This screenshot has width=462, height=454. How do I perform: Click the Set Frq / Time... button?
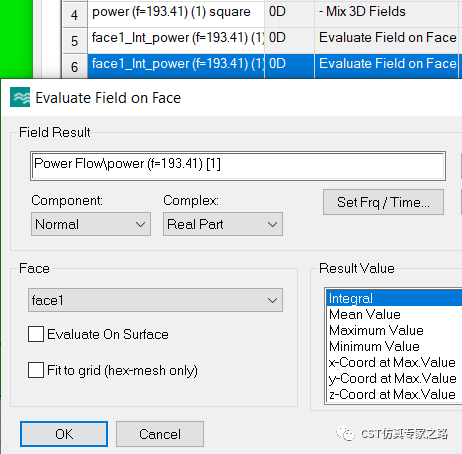click(383, 202)
